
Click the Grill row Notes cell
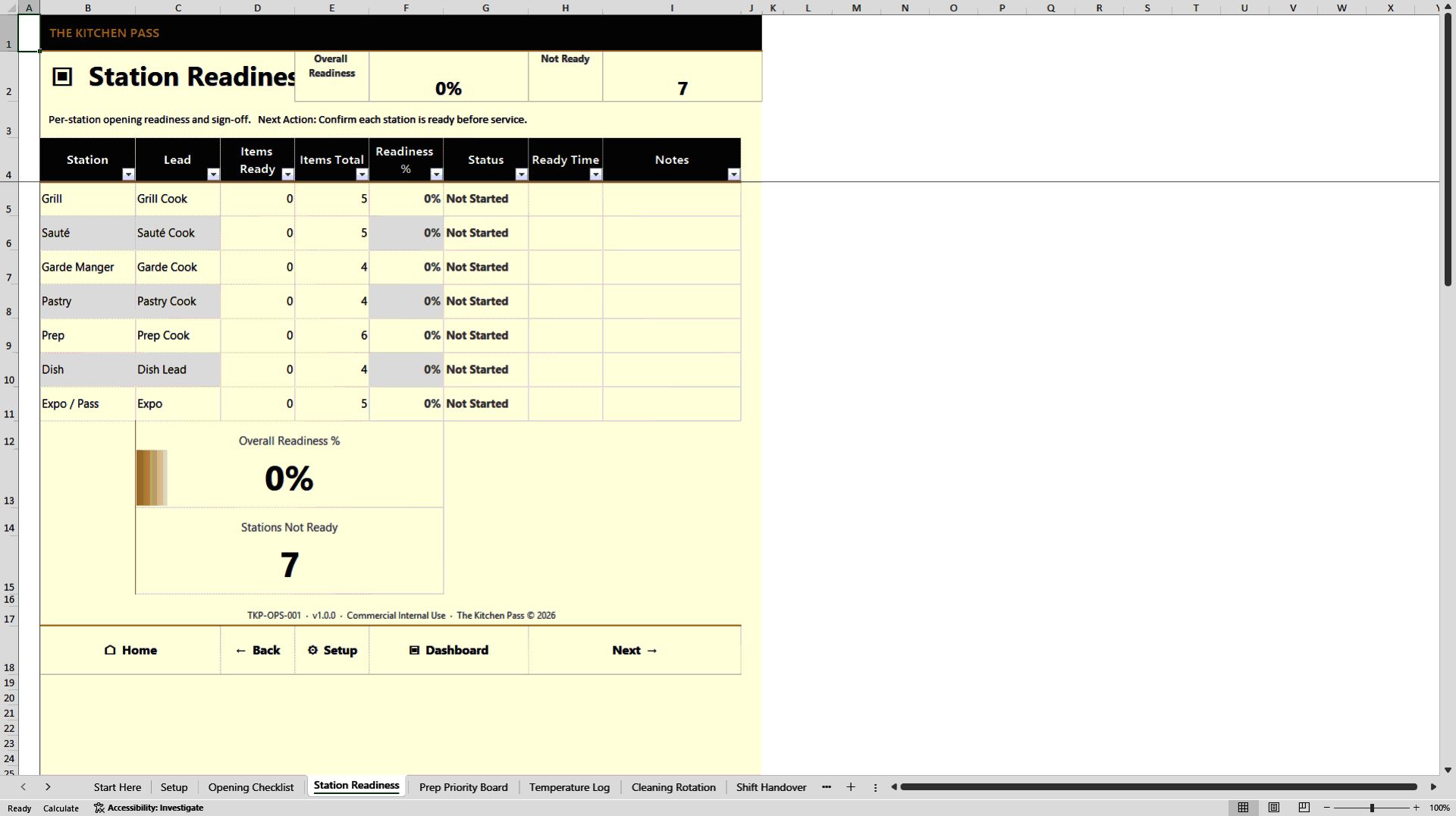(x=672, y=199)
